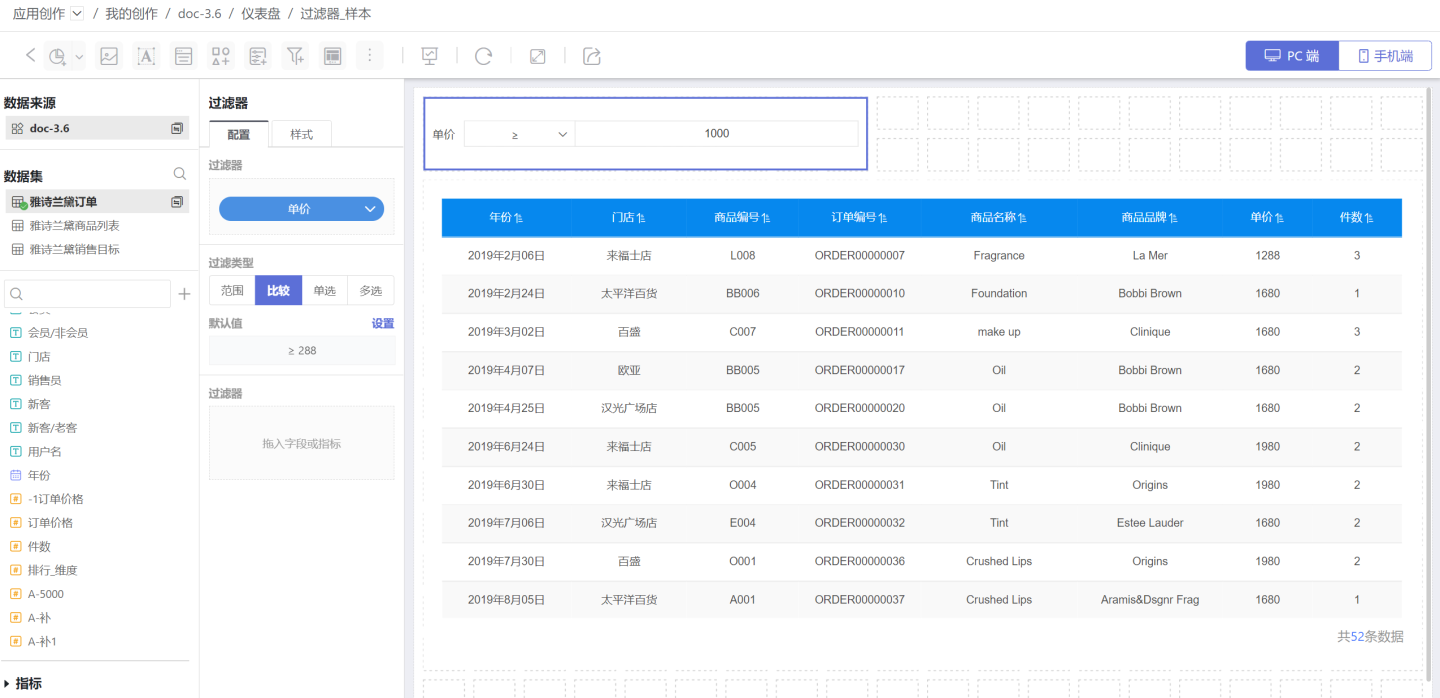Switch to the 样式 tab
Image resolution: width=1440 pixels, height=698 pixels.
[x=301, y=134]
